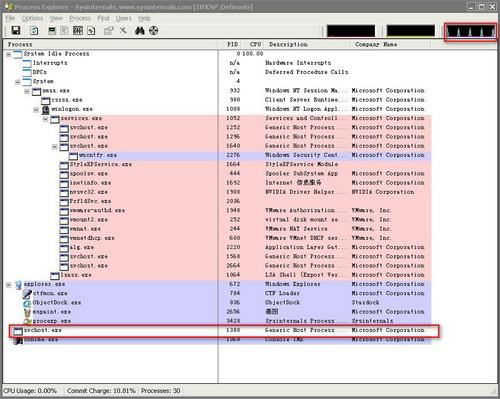Click the first CPU usage history graph

pos(351,31)
